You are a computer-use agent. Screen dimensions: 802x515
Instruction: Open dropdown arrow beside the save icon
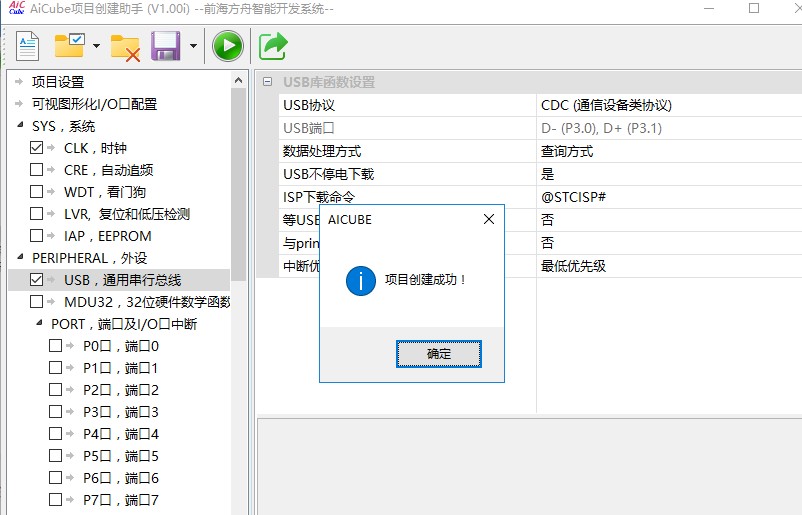(193, 46)
